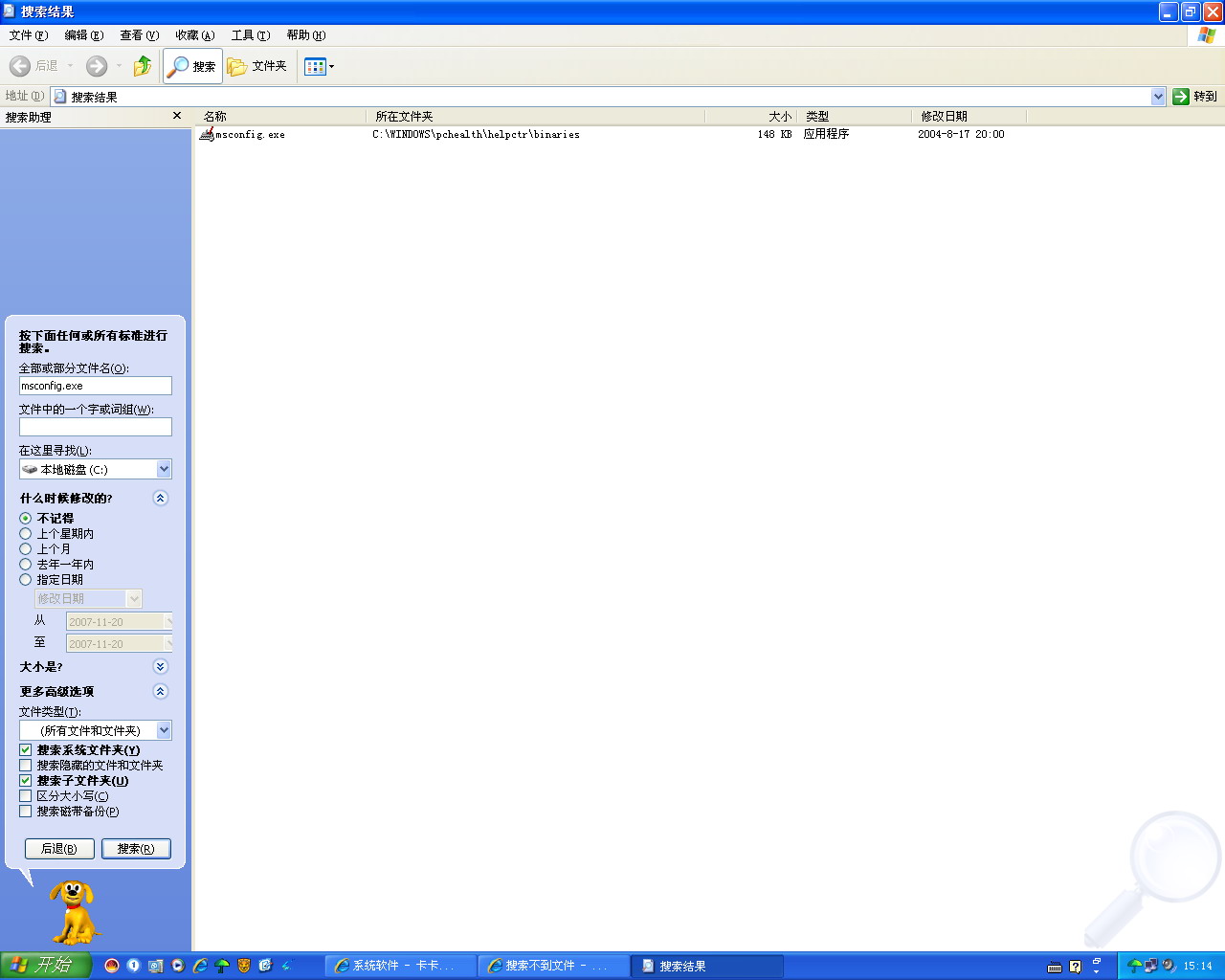Check 搜索隐藏的文件和文件夹 checkbox
Image resolution: width=1225 pixels, height=980 pixels.
(x=26, y=766)
